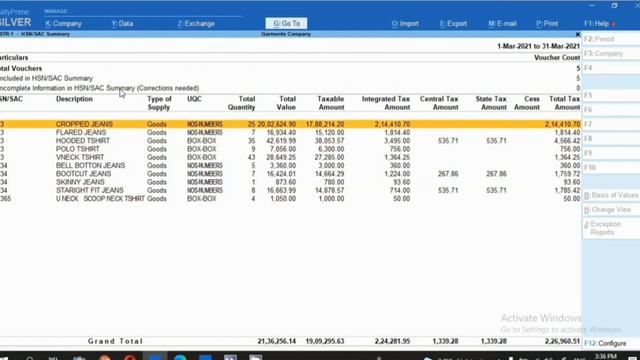Viewport: 640px width, 360px height.
Task: Click the Garments Company title
Action: [286, 34]
